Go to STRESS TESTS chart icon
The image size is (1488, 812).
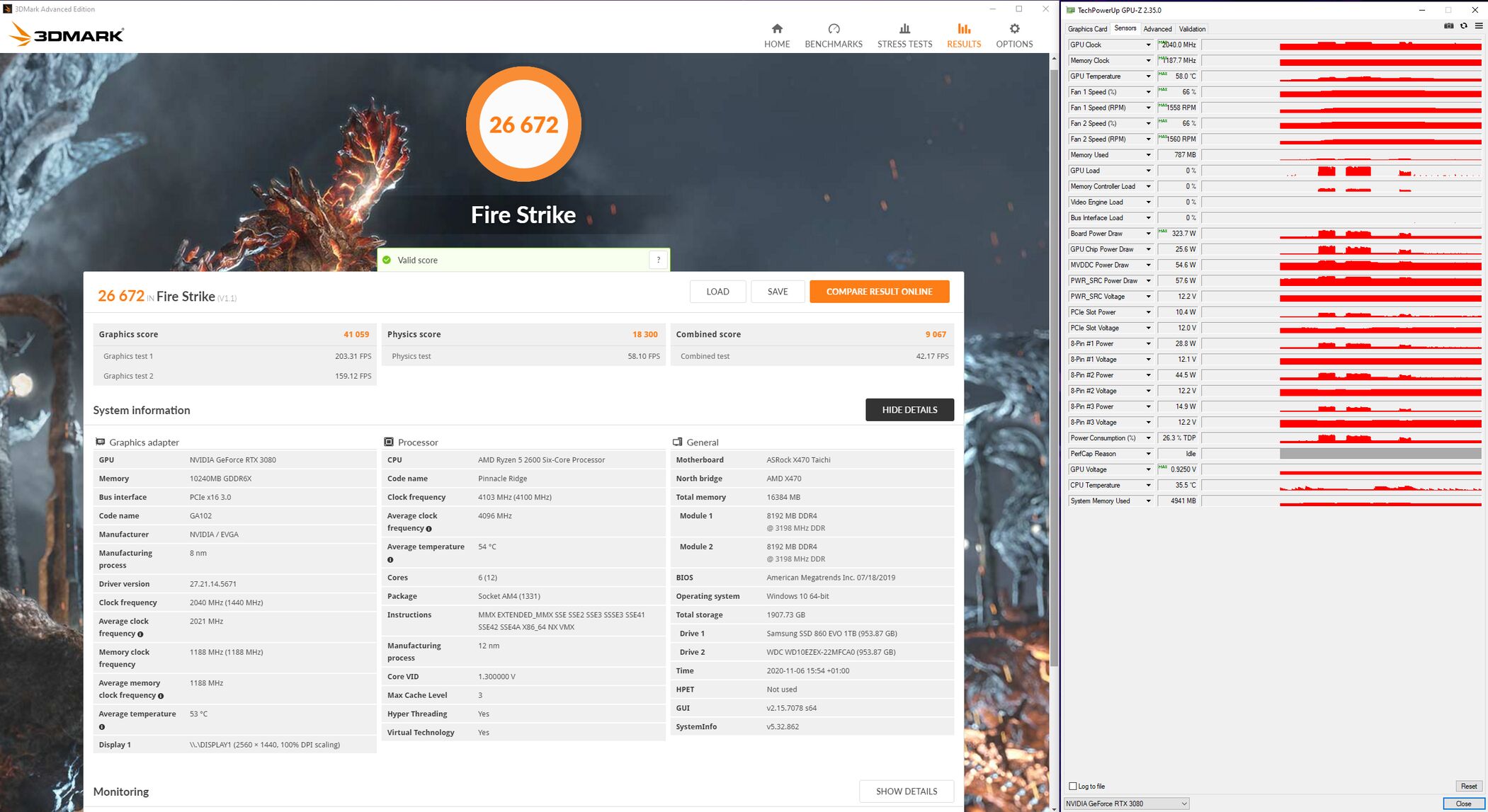(x=904, y=29)
